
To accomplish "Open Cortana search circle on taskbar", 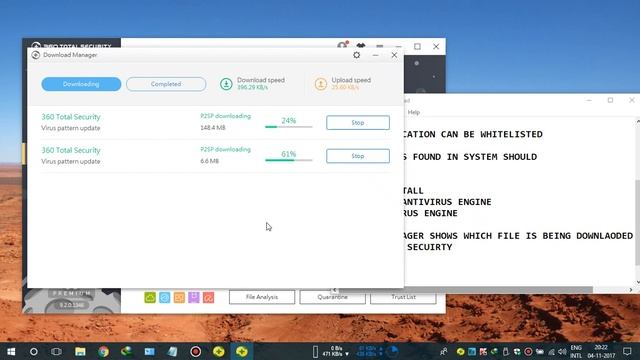I will (34, 351).
